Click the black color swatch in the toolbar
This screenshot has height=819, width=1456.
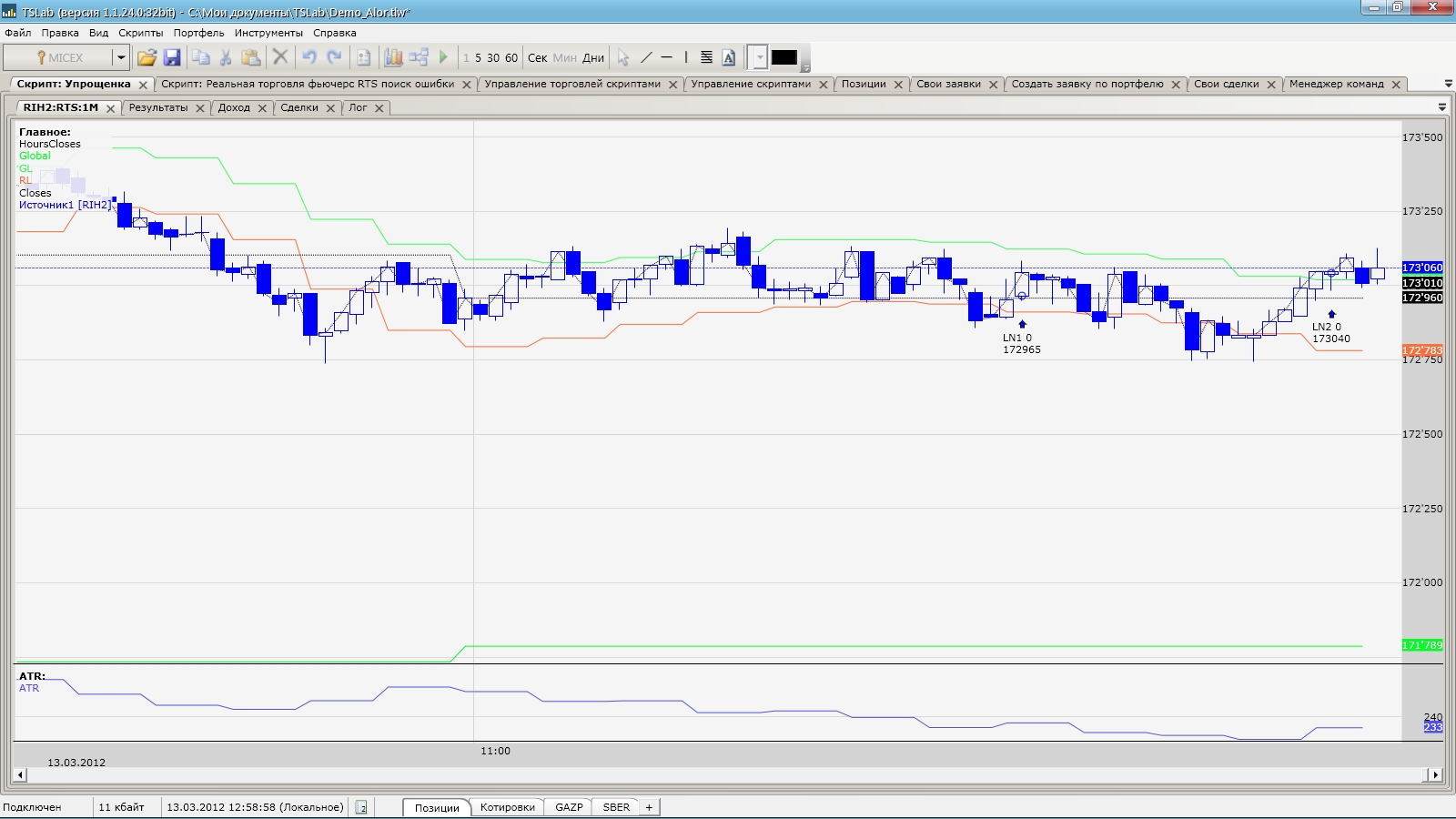coord(784,57)
